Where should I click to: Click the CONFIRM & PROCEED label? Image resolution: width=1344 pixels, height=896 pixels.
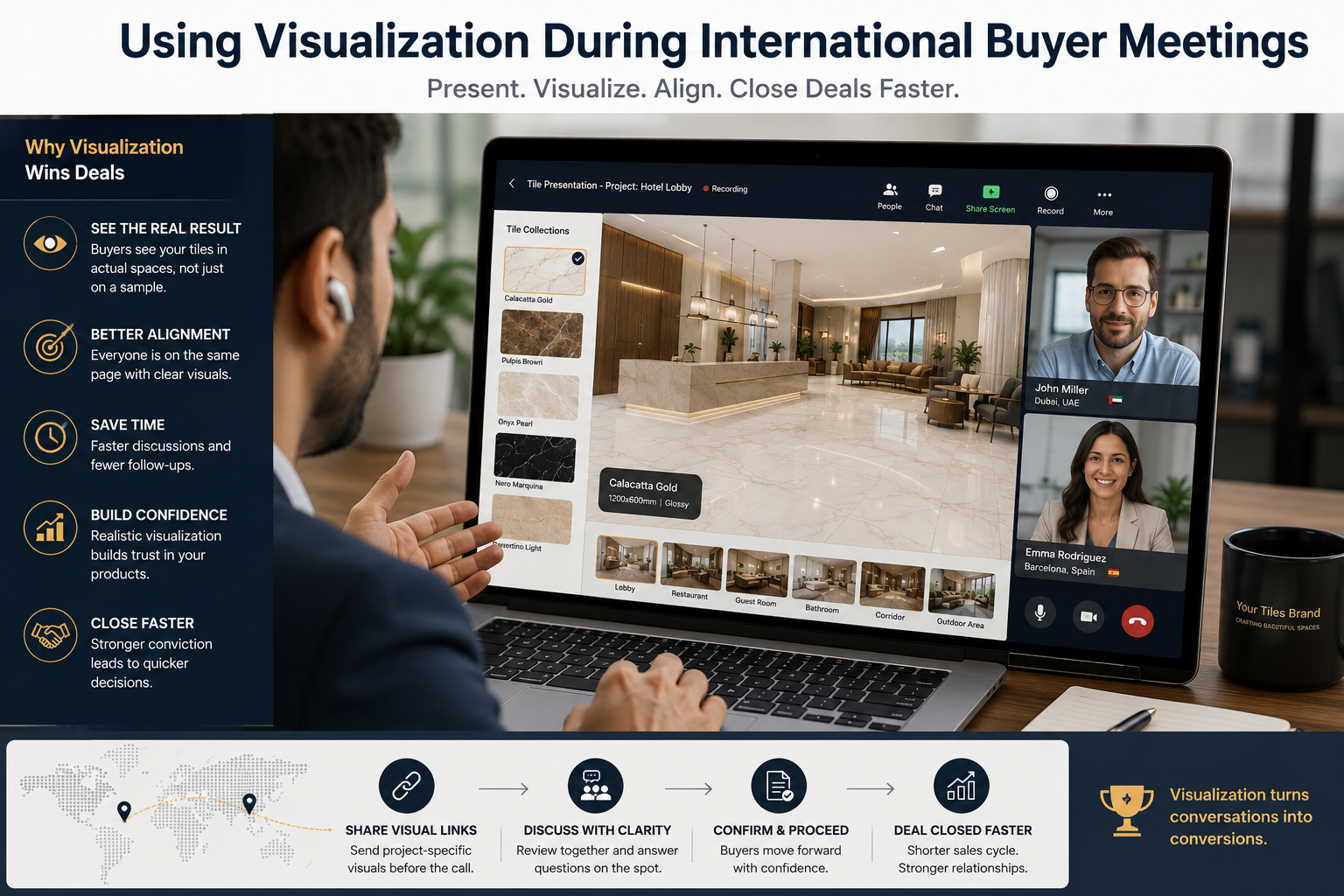click(780, 830)
